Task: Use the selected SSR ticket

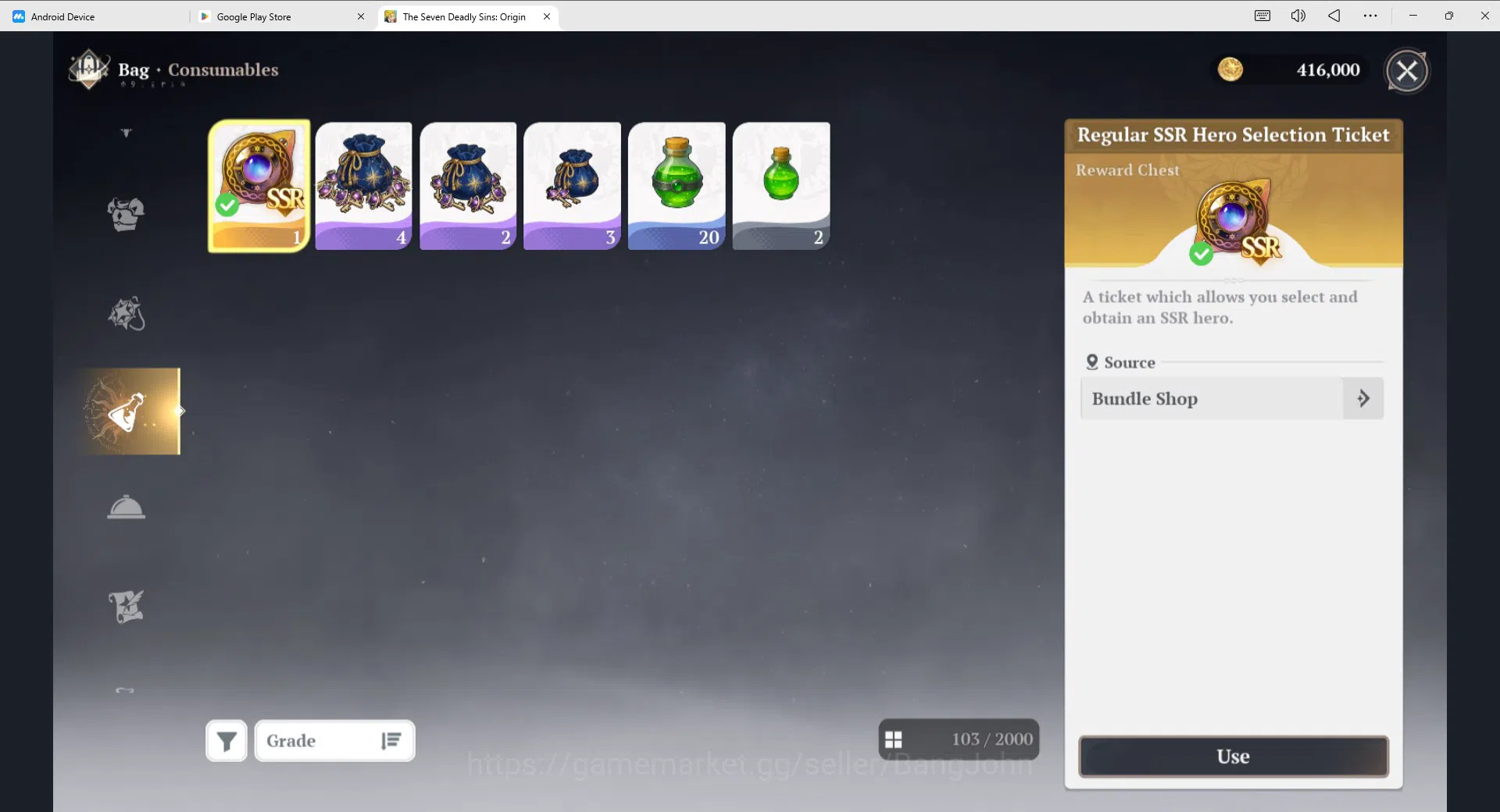Action: [x=1234, y=757]
